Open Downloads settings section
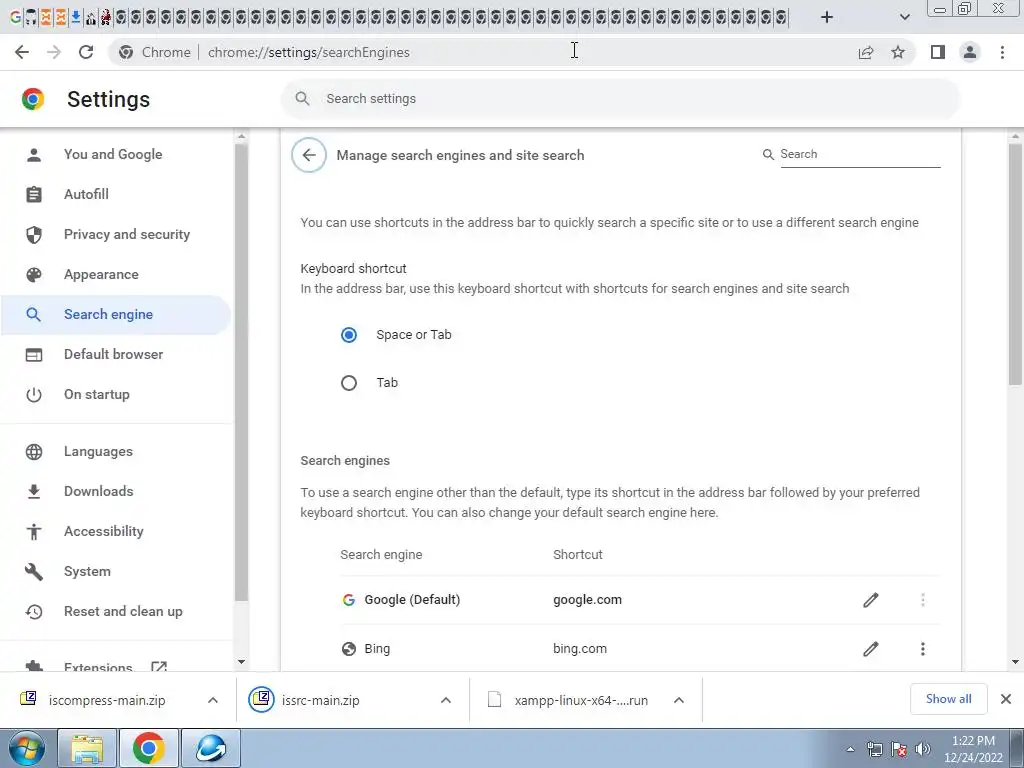Viewport: 1024px width, 768px height. coord(99,491)
